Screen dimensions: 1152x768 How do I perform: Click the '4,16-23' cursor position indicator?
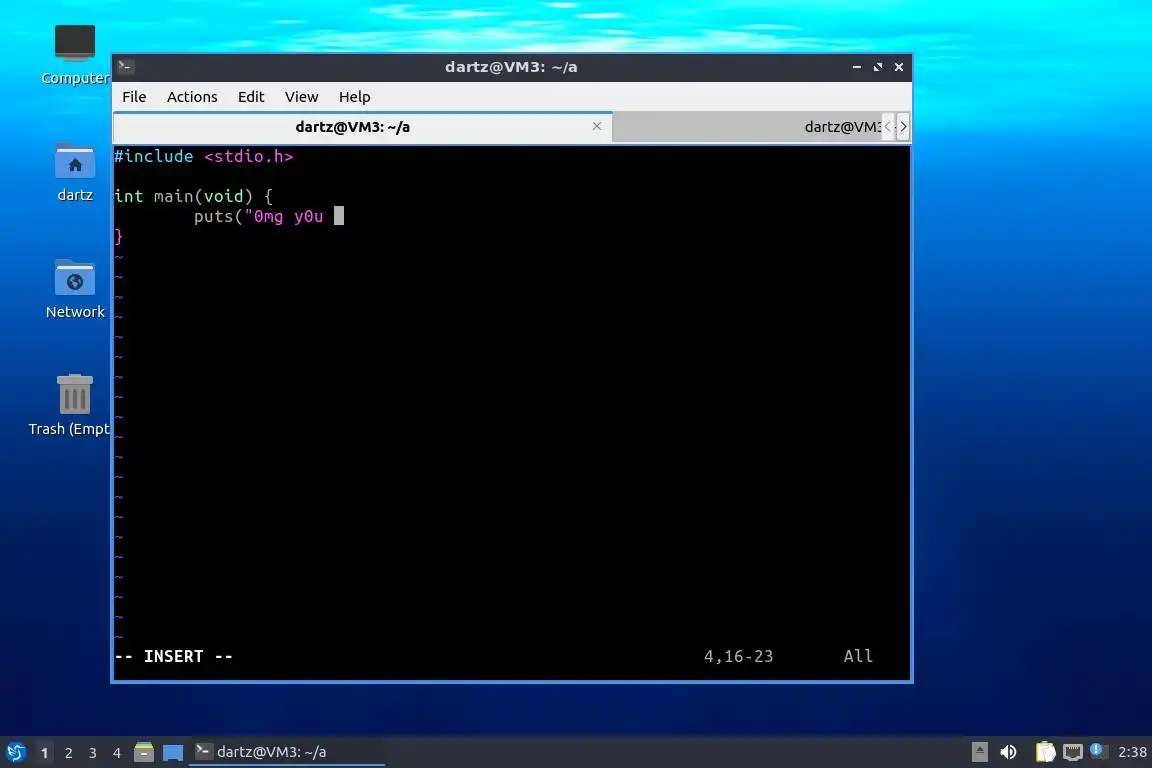[x=738, y=656]
